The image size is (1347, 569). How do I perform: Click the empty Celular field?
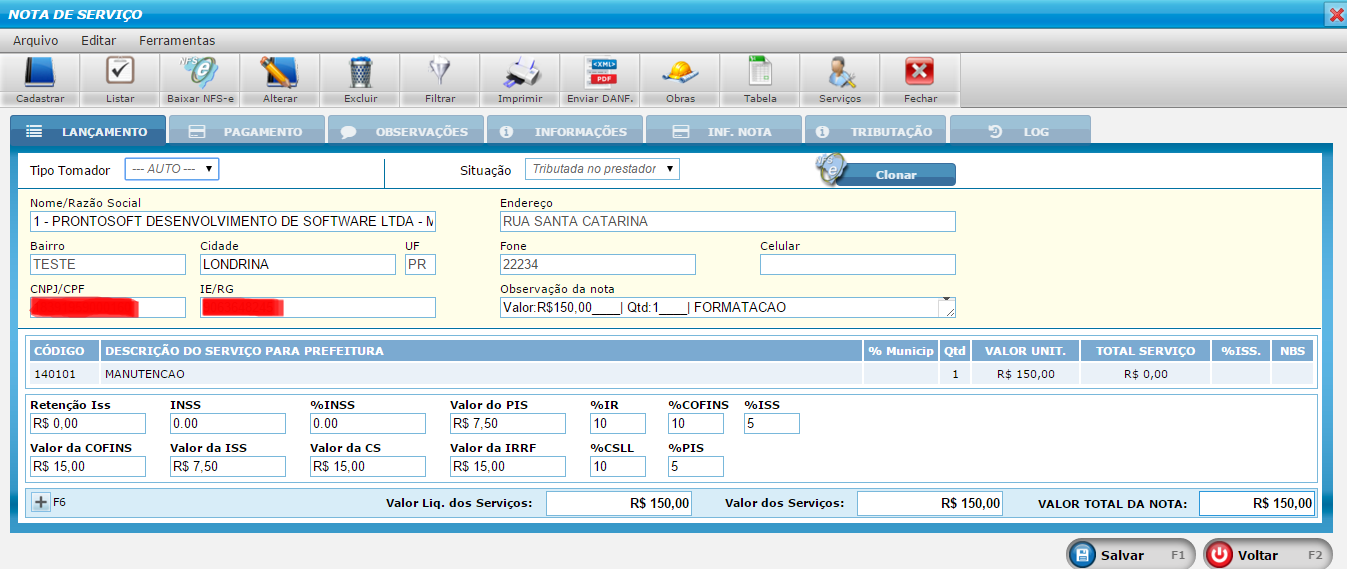point(858,264)
